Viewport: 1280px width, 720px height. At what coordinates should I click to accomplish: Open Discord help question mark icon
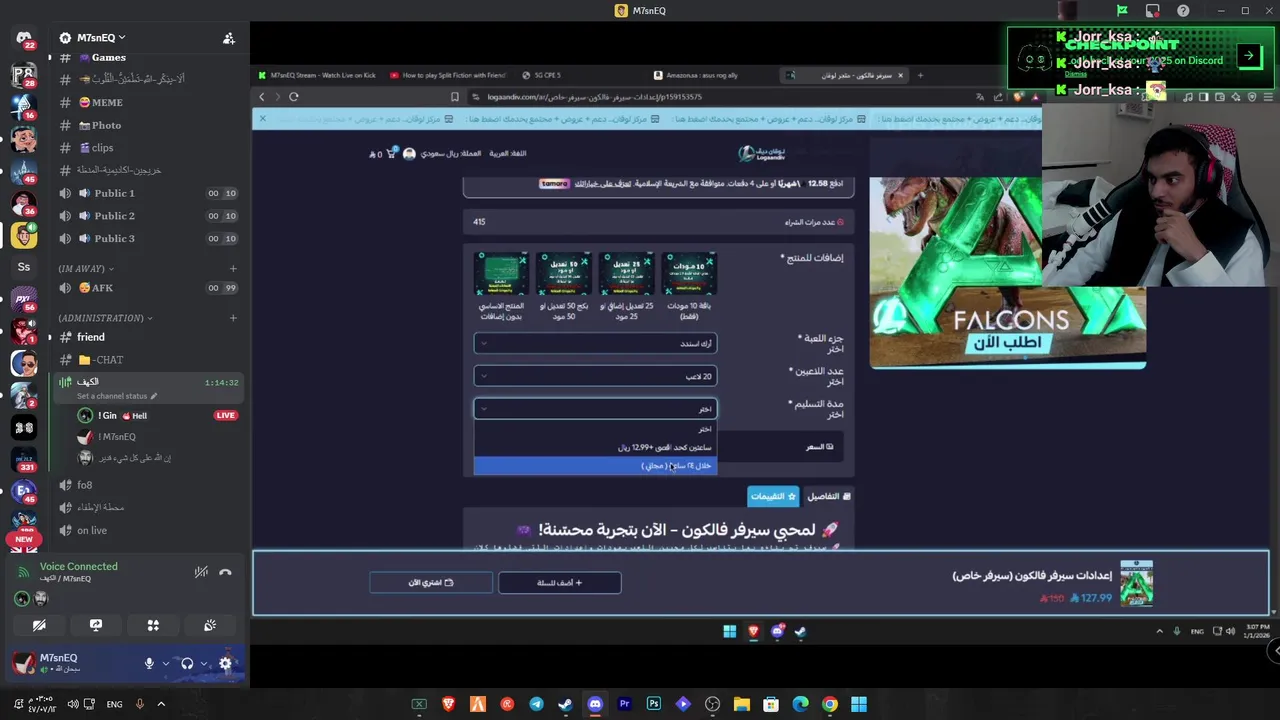pyautogui.click(x=1183, y=10)
